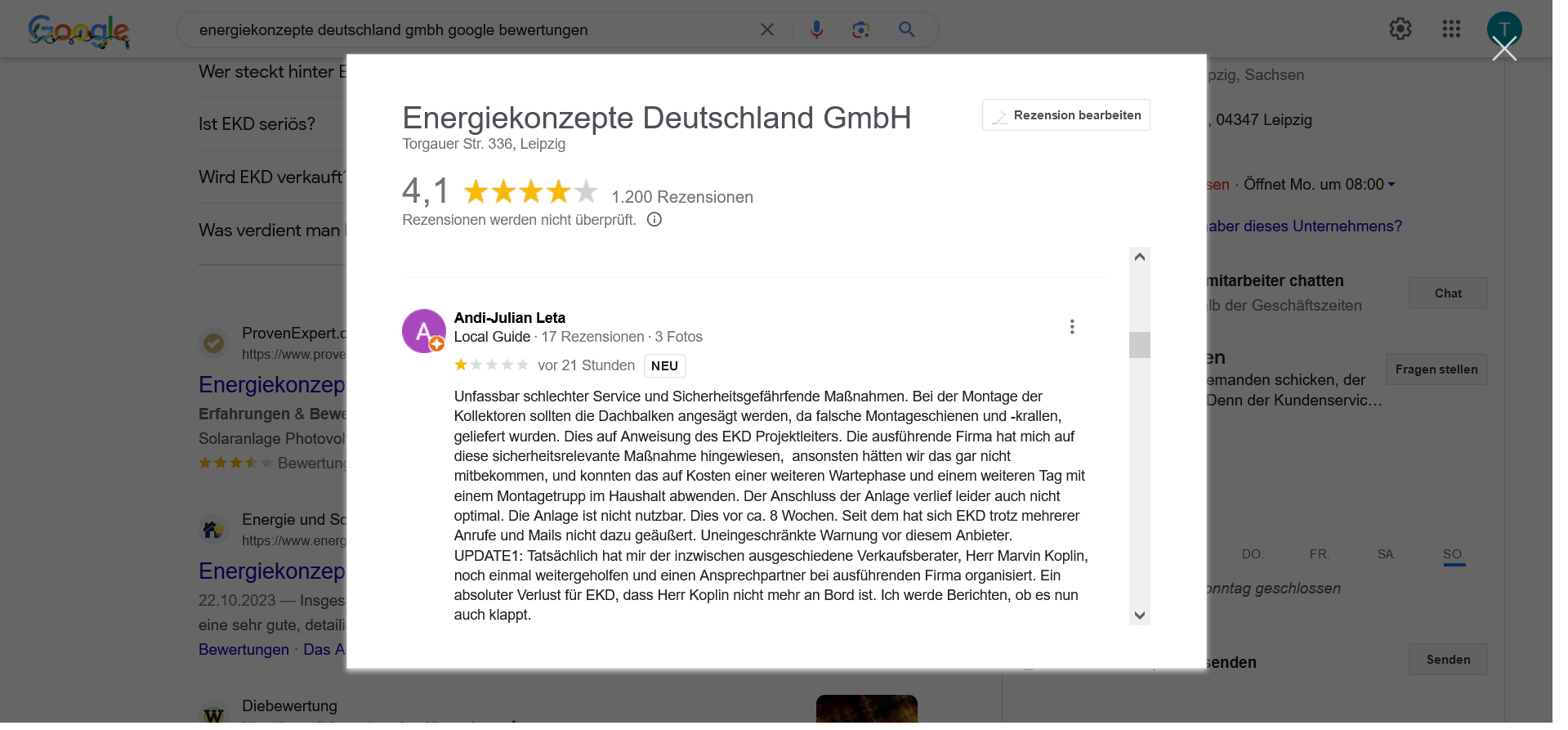
Task: Expand the "Ist EKD seriös?" question
Action: point(257,124)
